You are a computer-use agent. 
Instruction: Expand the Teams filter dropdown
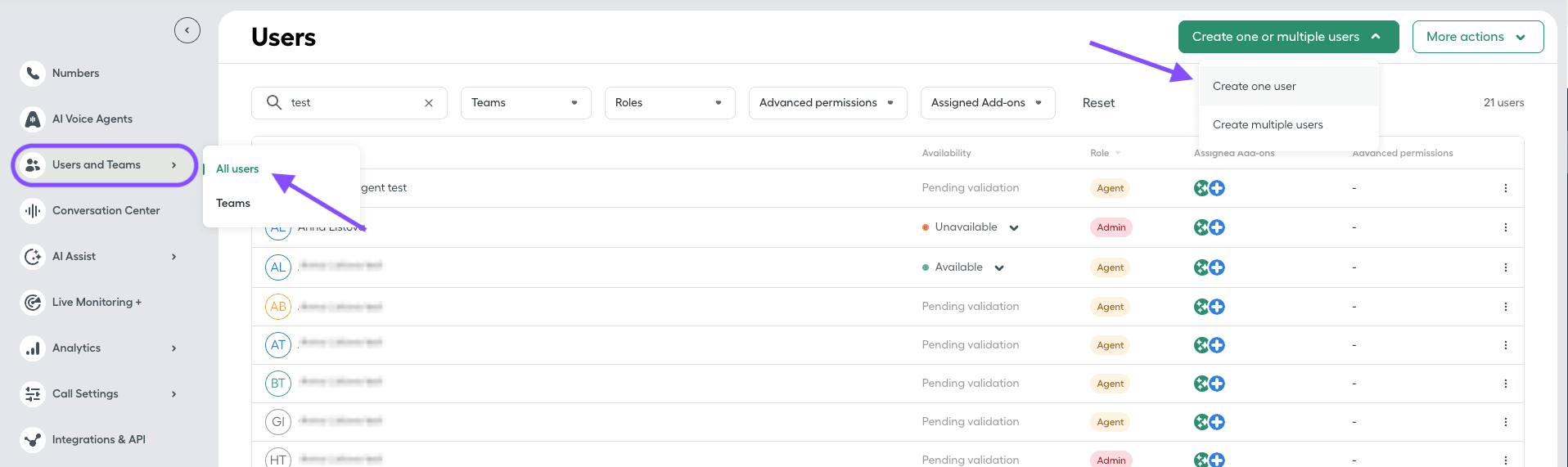525,103
